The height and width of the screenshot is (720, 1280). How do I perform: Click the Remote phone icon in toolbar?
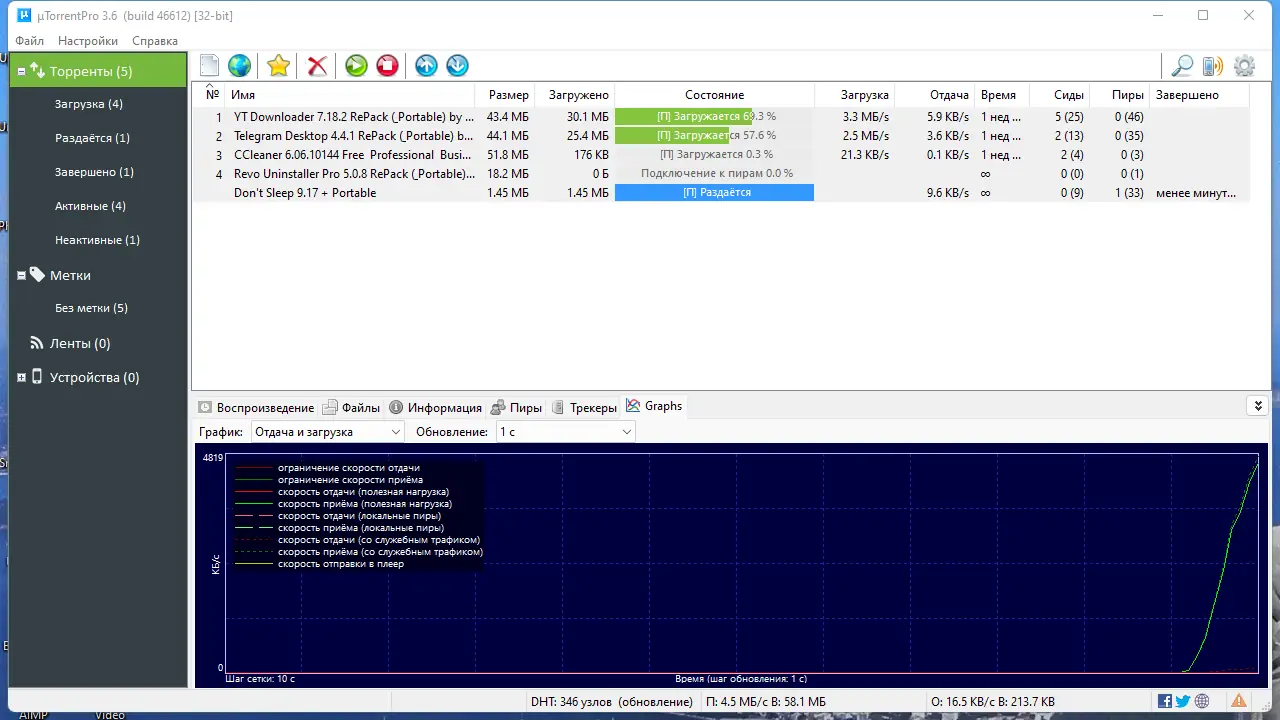(x=1213, y=66)
